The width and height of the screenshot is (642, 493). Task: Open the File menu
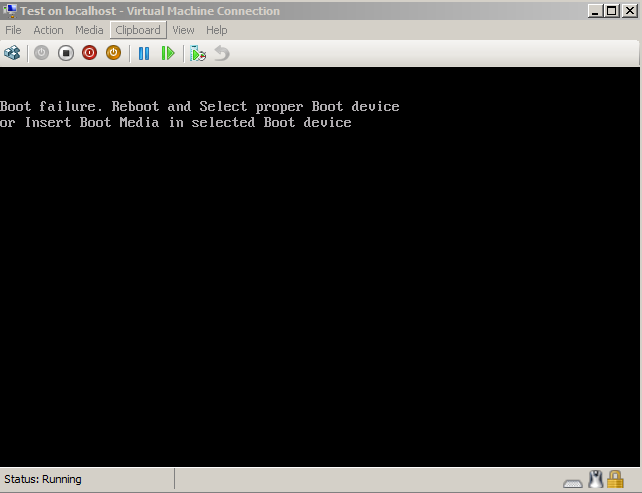(x=13, y=30)
